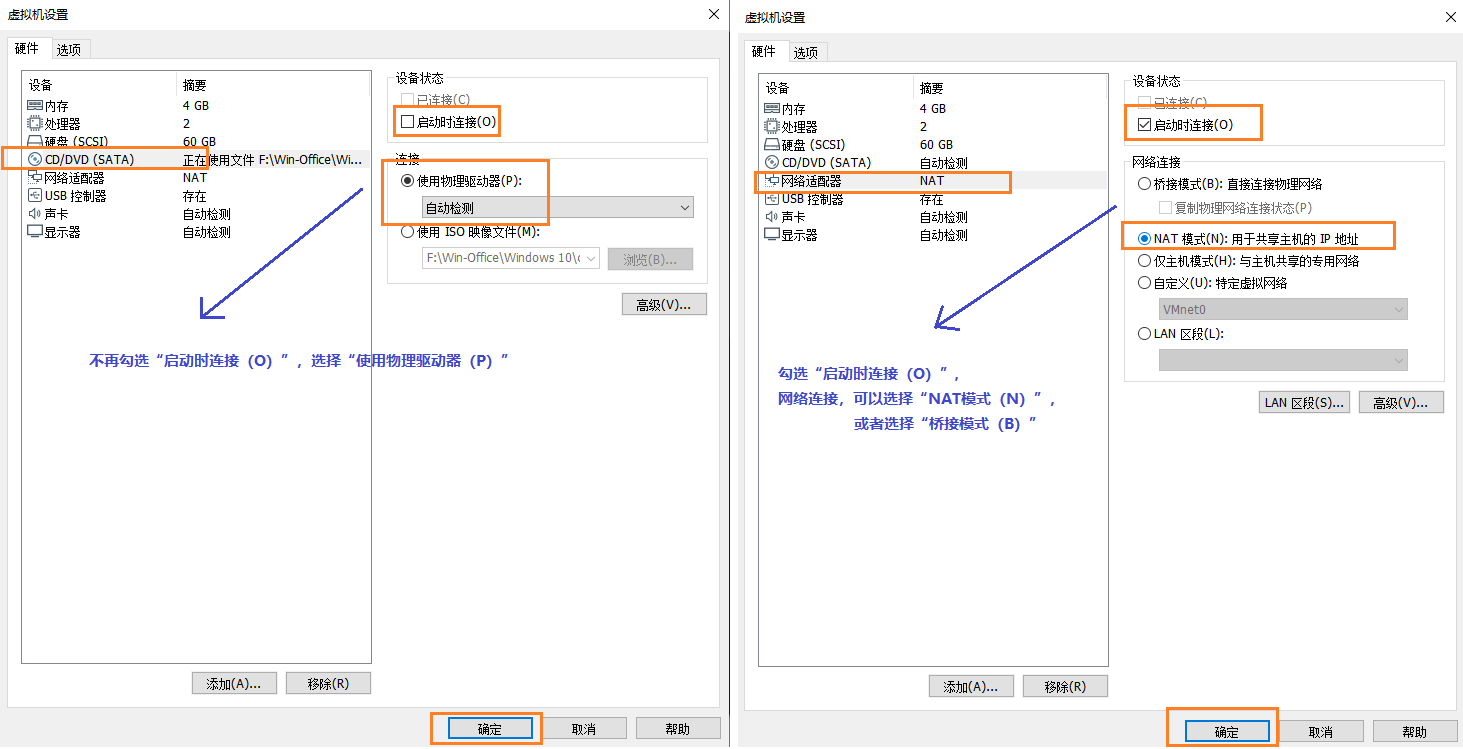Open the 自动检测 physical drive dropdown
Image resolution: width=1463 pixels, height=749 pixels.
pos(557,208)
